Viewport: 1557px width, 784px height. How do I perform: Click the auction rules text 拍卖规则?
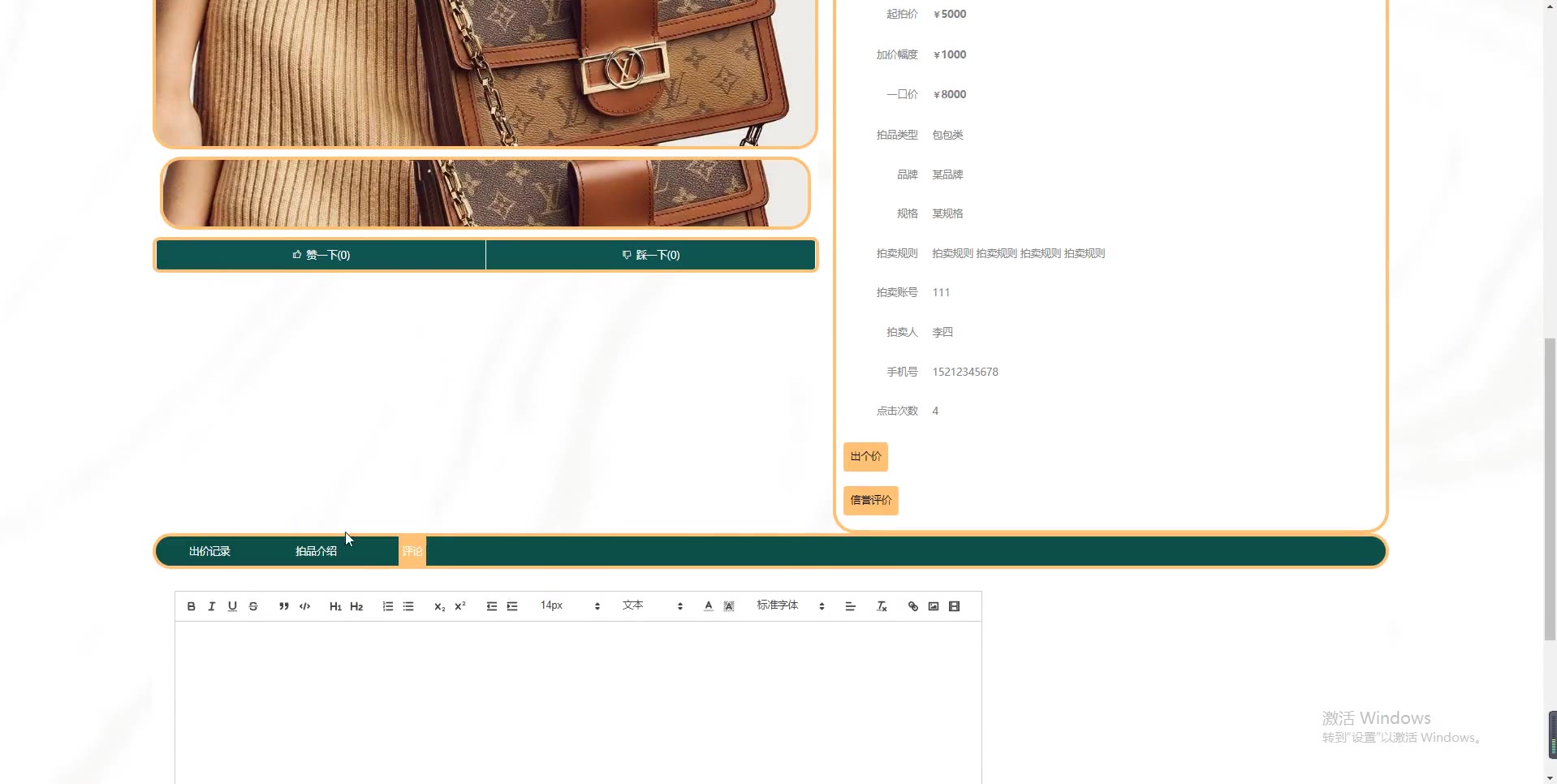(1019, 253)
